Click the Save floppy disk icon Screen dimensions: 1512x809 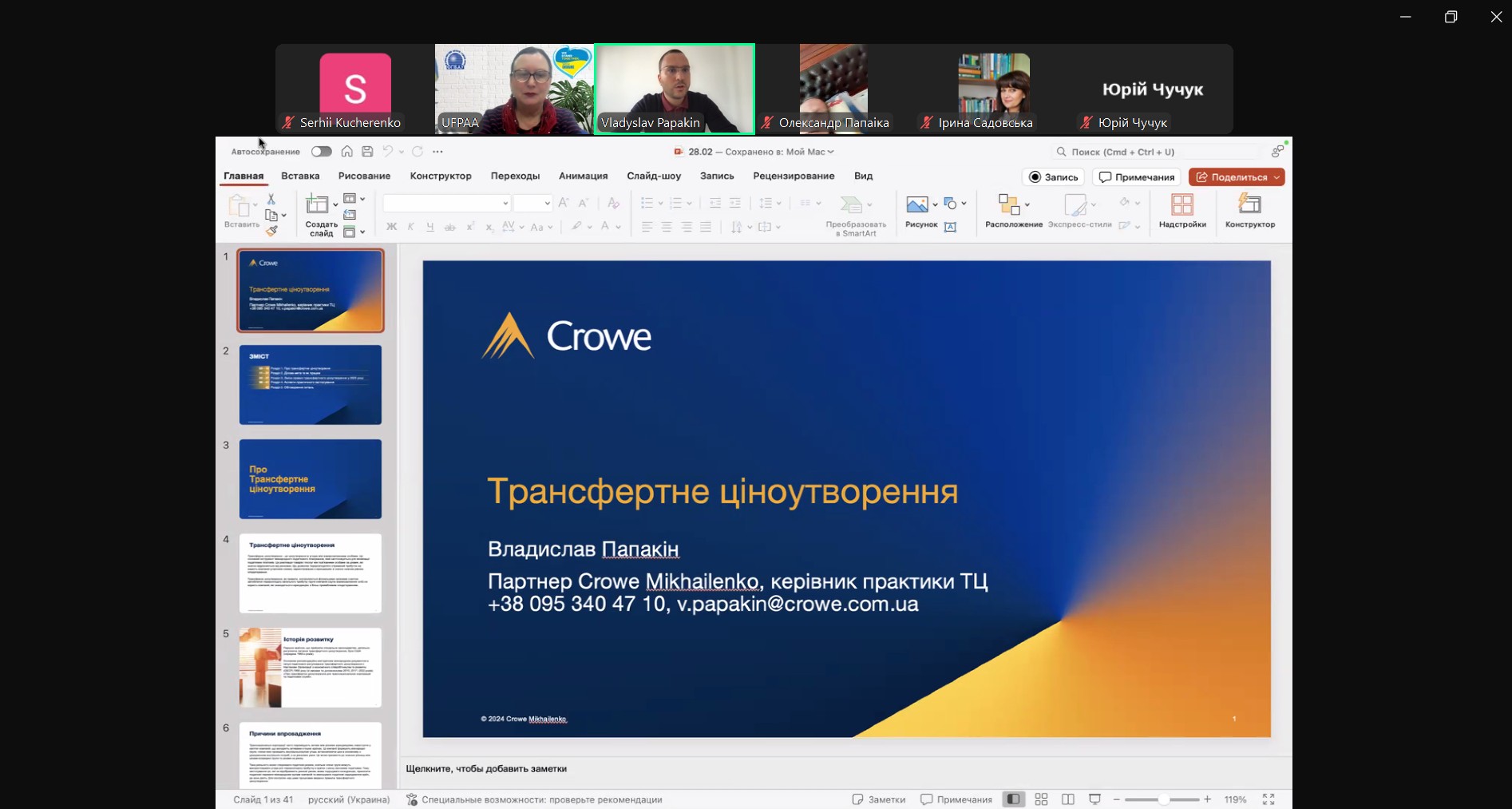[367, 151]
